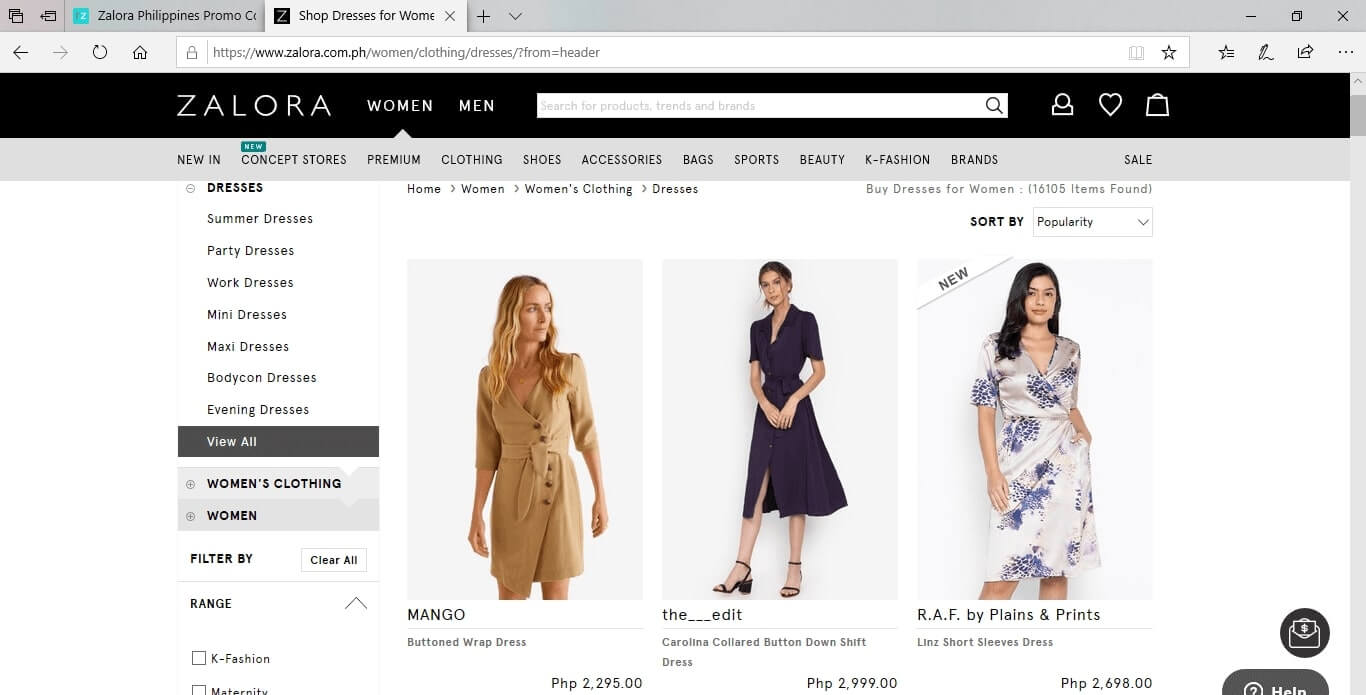The height and width of the screenshot is (695, 1366).
Task: Open the SPORTS menu
Action: click(x=756, y=159)
